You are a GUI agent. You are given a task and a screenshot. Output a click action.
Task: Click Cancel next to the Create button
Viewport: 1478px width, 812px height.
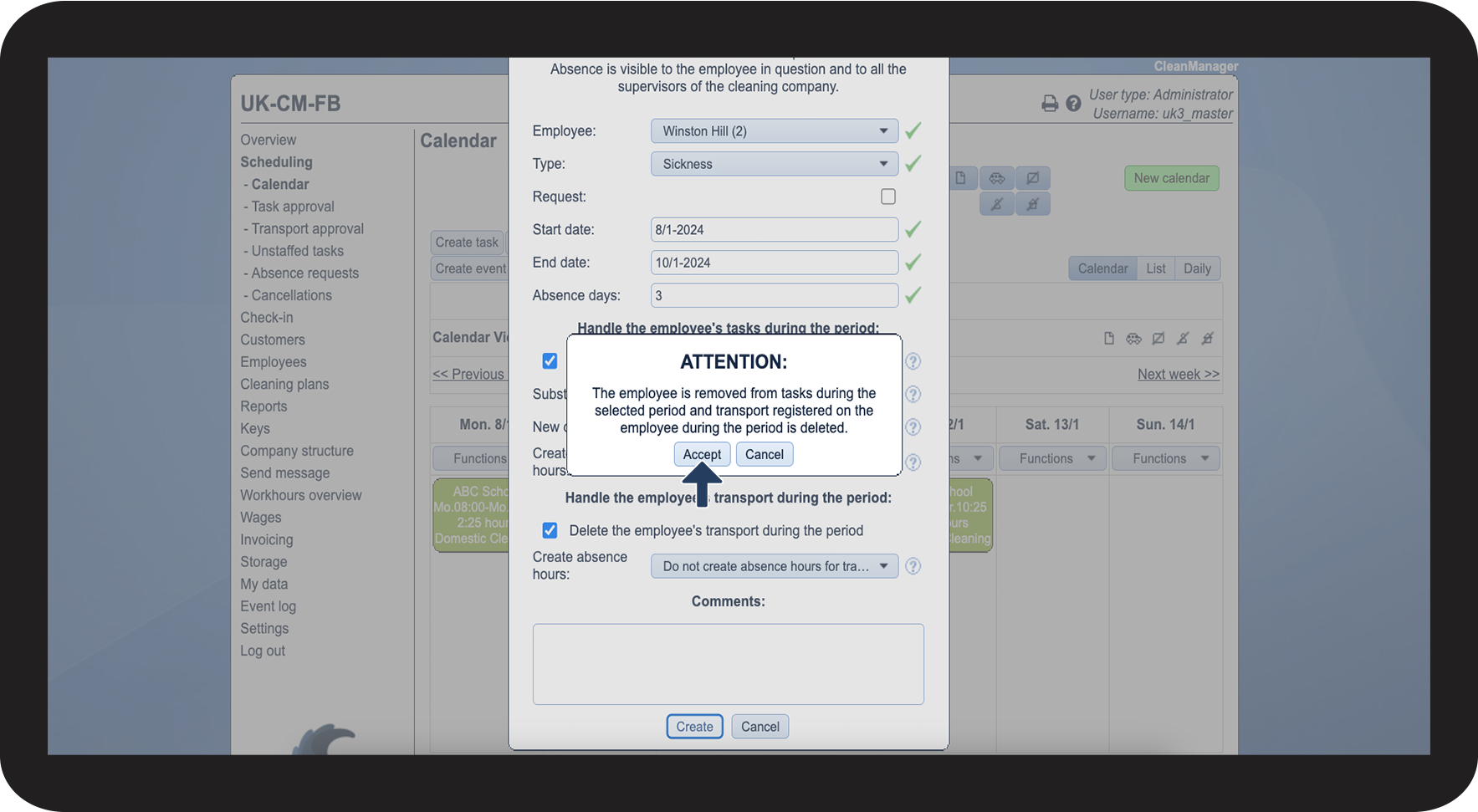pyautogui.click(x=760, y=727)
